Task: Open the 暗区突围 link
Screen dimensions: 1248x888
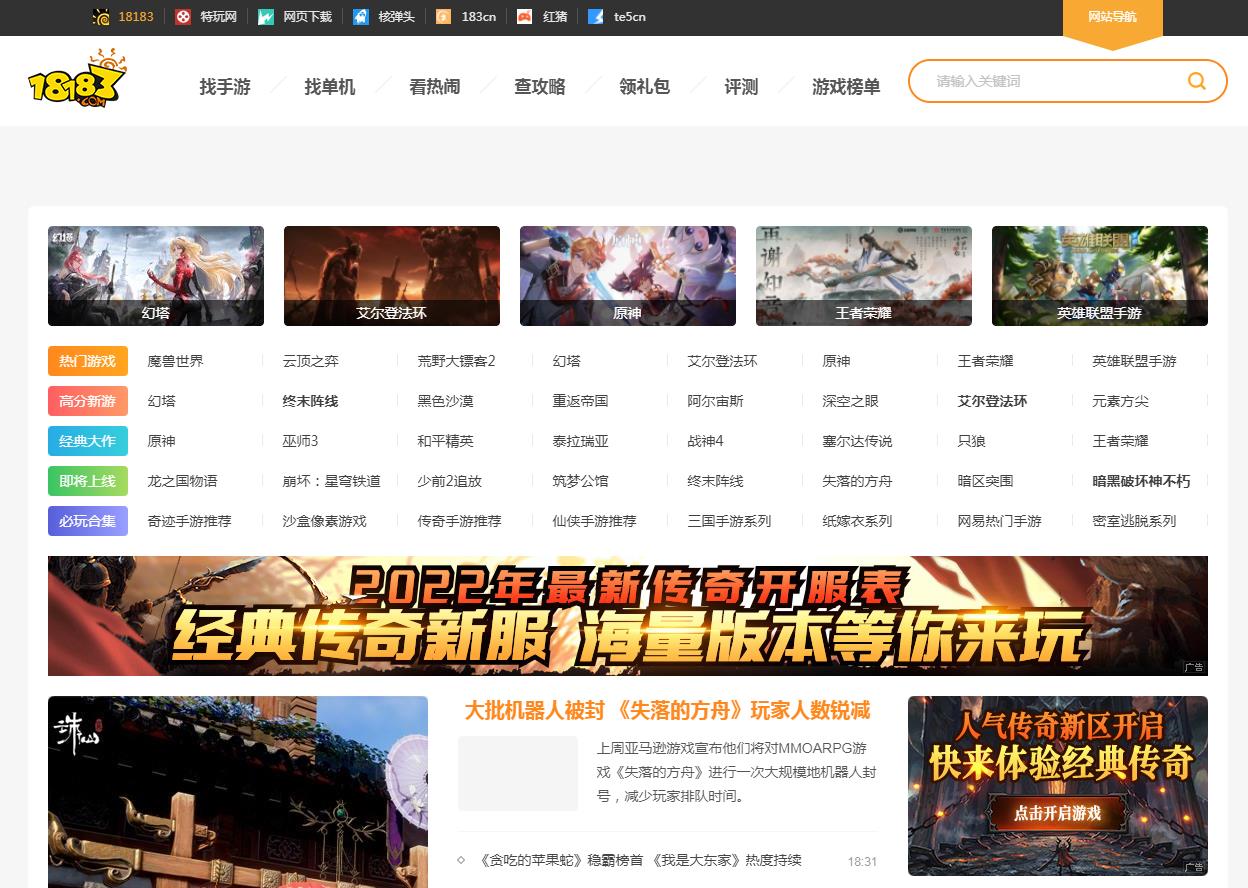Action: tap(986, 481)
